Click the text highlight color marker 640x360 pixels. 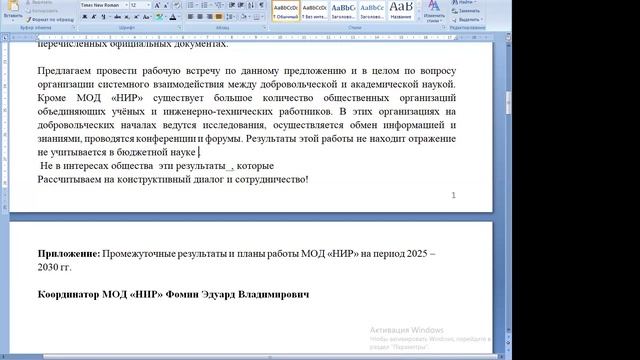coord(159,17)
